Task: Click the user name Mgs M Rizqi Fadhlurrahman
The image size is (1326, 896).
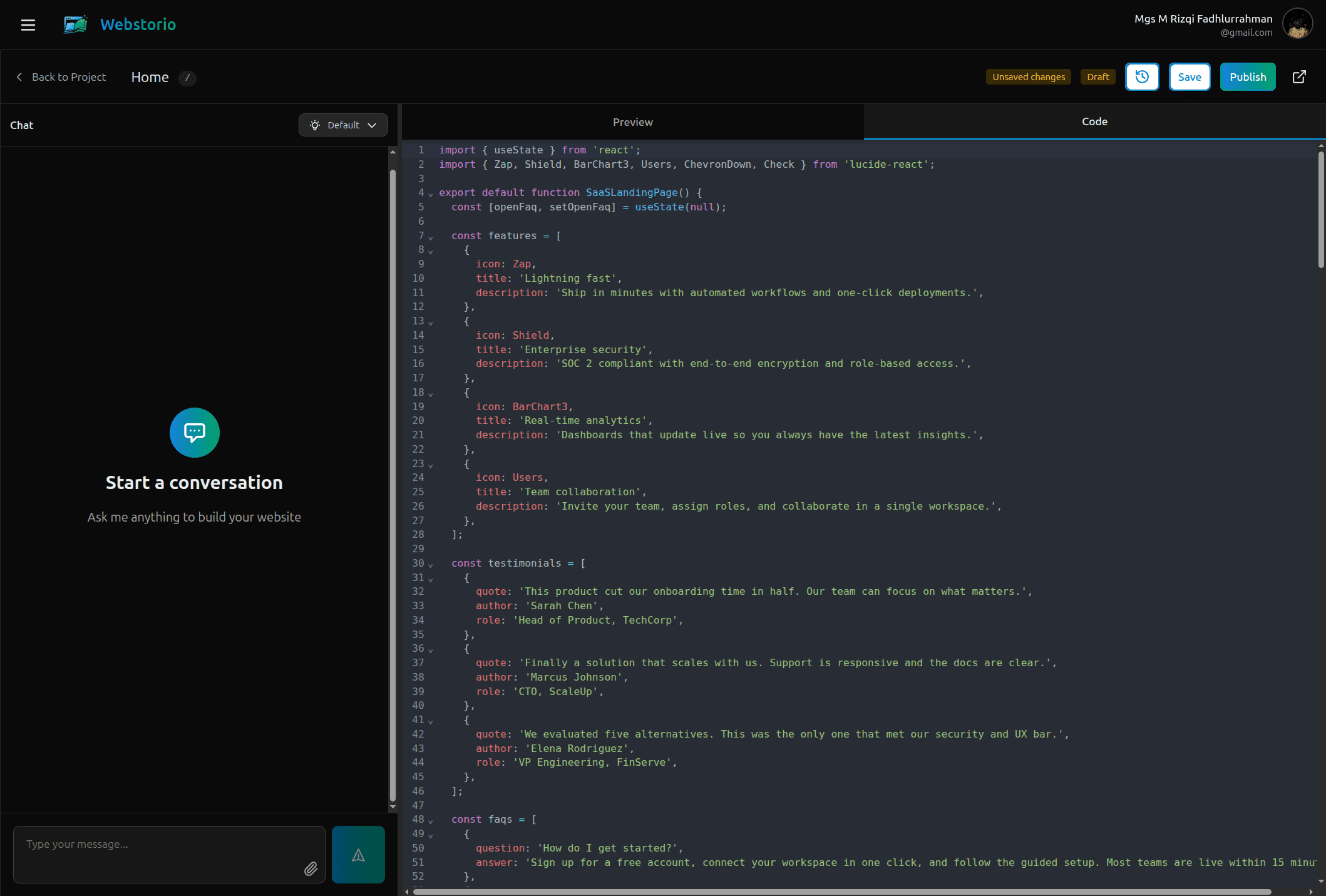Action: pyautogui.click(x=1203, y=19)
